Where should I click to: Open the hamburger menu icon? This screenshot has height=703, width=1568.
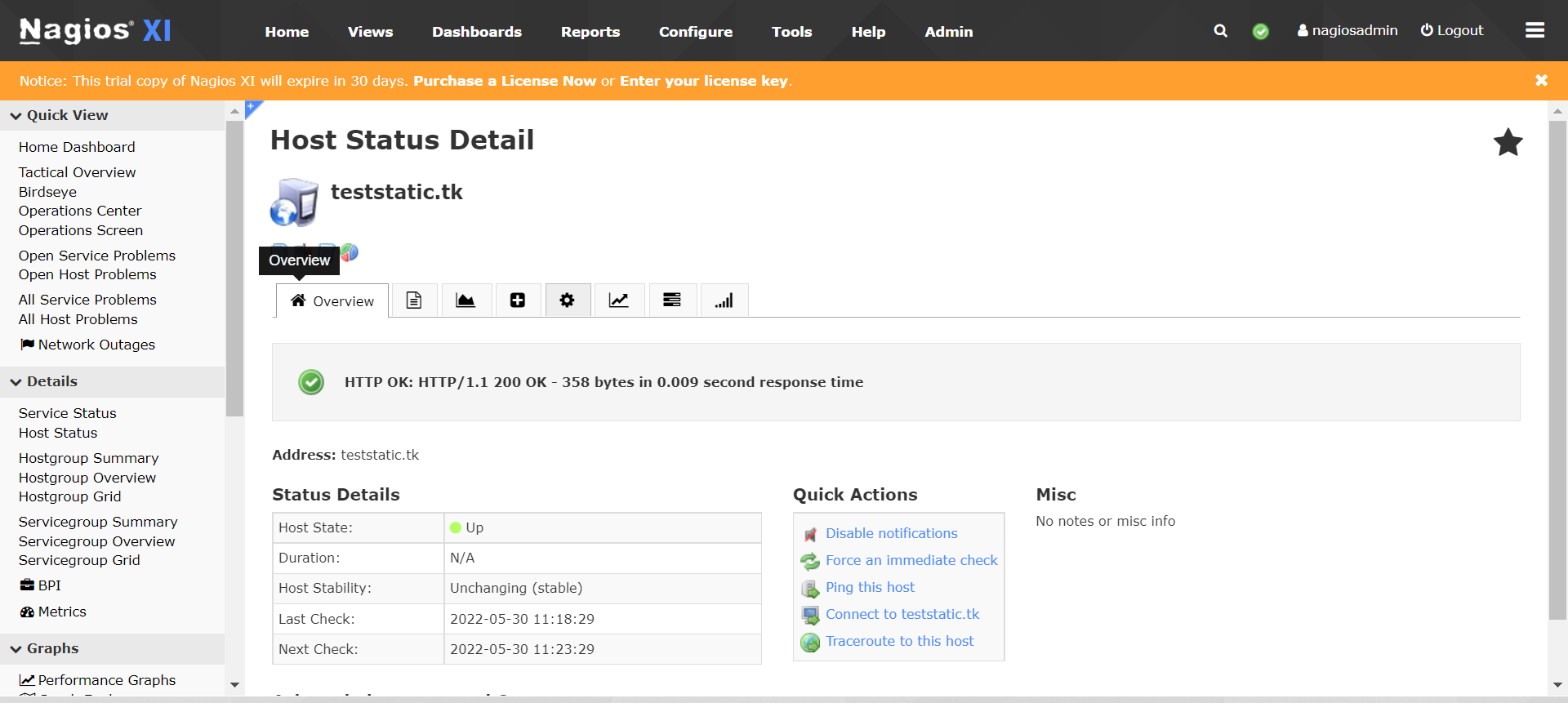coord(1535,30)
